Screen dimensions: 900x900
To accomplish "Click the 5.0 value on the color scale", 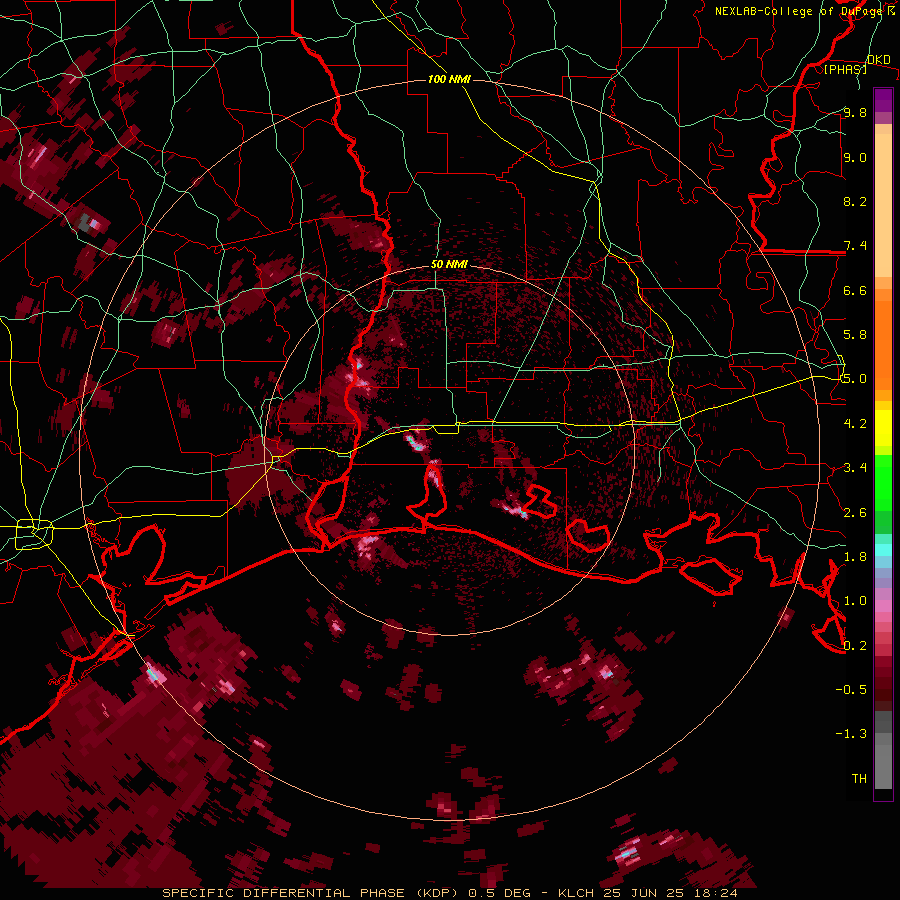I will pos(855,379).
